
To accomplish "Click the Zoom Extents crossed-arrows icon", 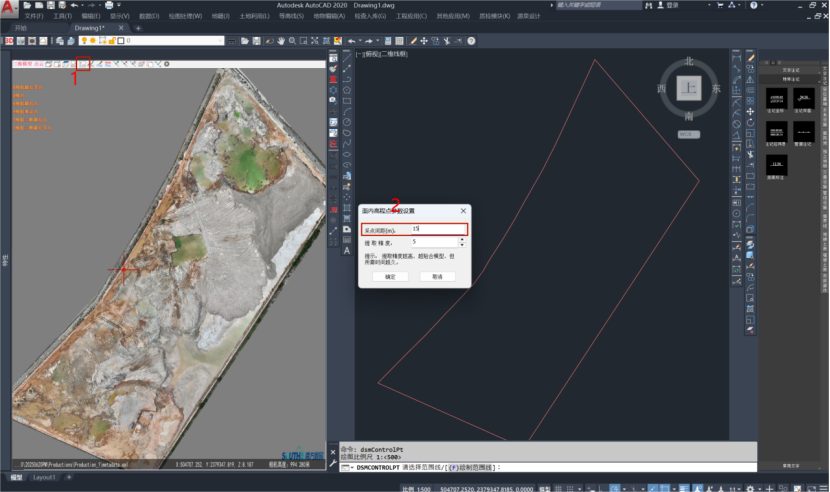I will point(315,41).
